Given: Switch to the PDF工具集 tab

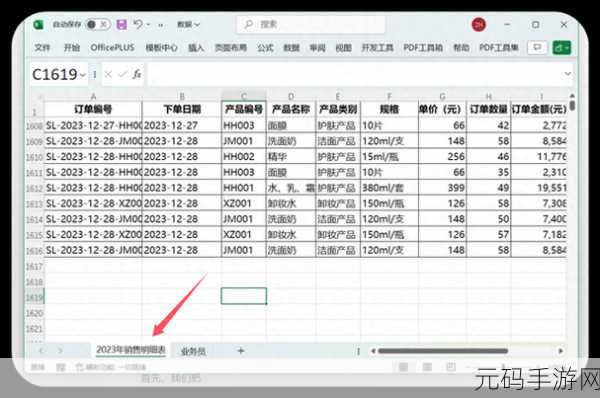Looking at the screenshot, I should 499,47.
